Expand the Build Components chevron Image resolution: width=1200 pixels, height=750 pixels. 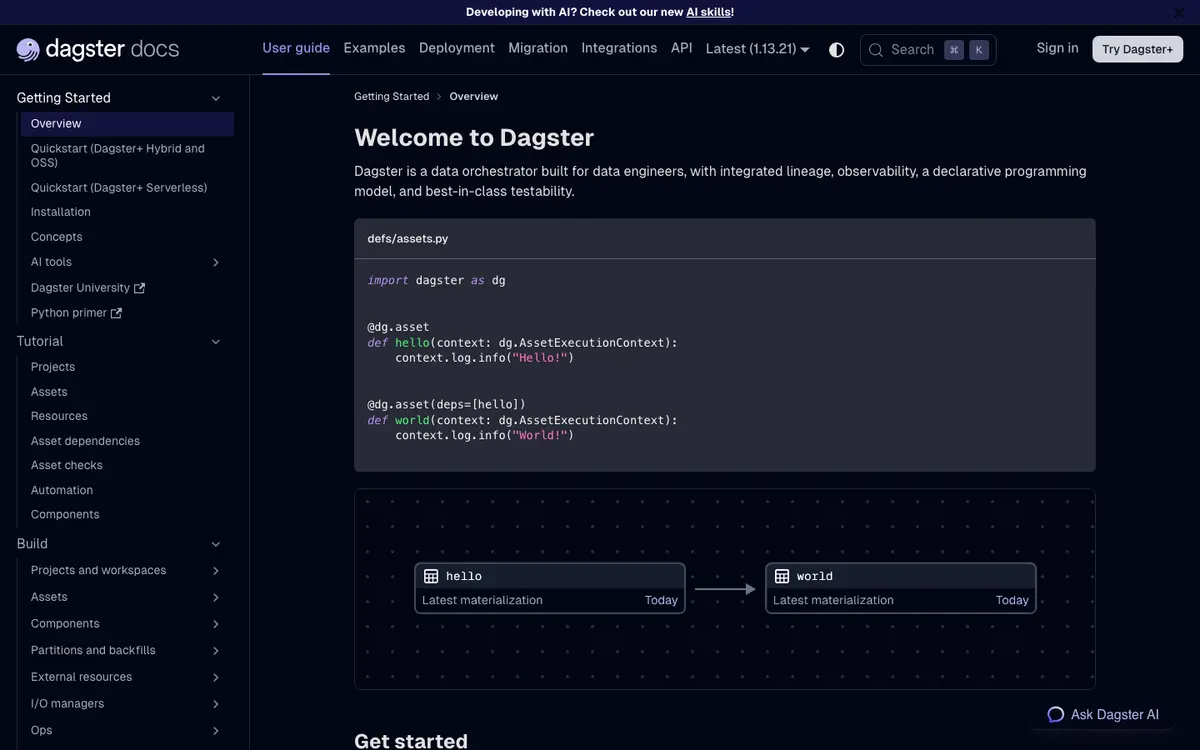tap(216, 624)
